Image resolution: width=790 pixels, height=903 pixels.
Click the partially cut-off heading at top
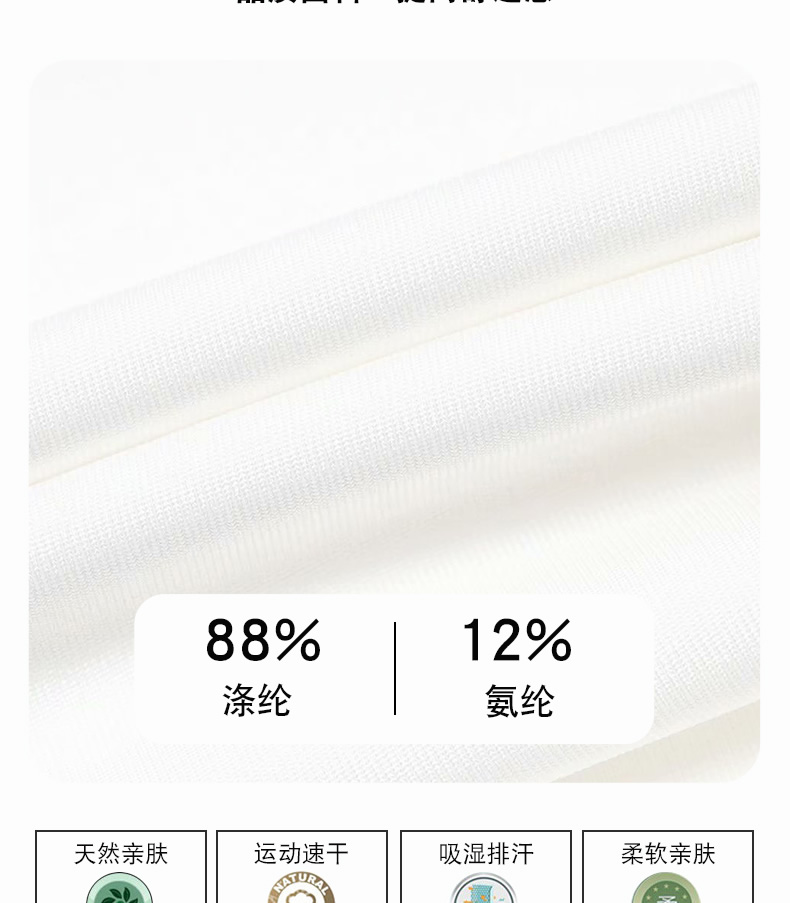click(x=395, y=2)
